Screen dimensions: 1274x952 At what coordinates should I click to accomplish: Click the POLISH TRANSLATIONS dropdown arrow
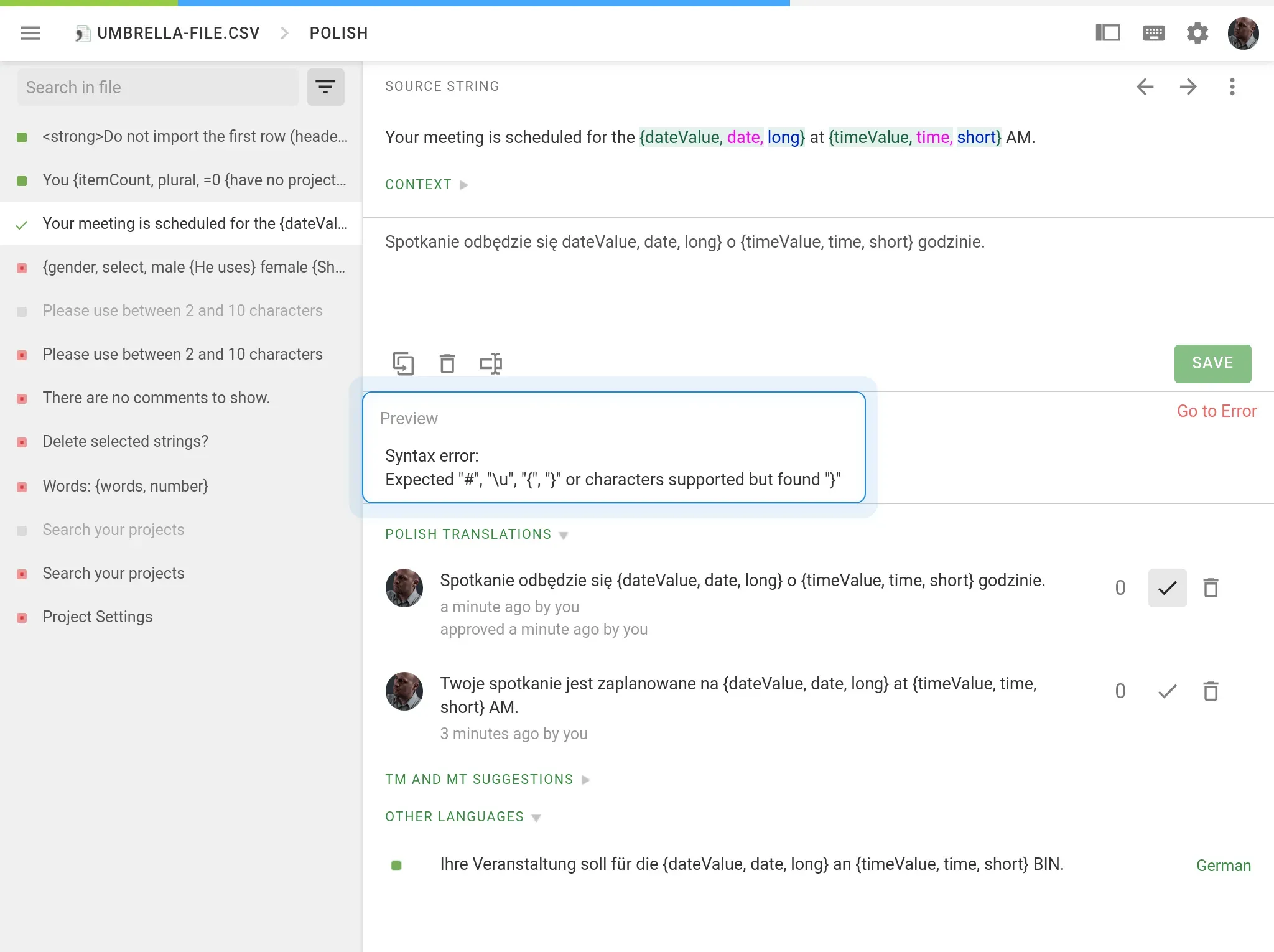click(564, 534)
